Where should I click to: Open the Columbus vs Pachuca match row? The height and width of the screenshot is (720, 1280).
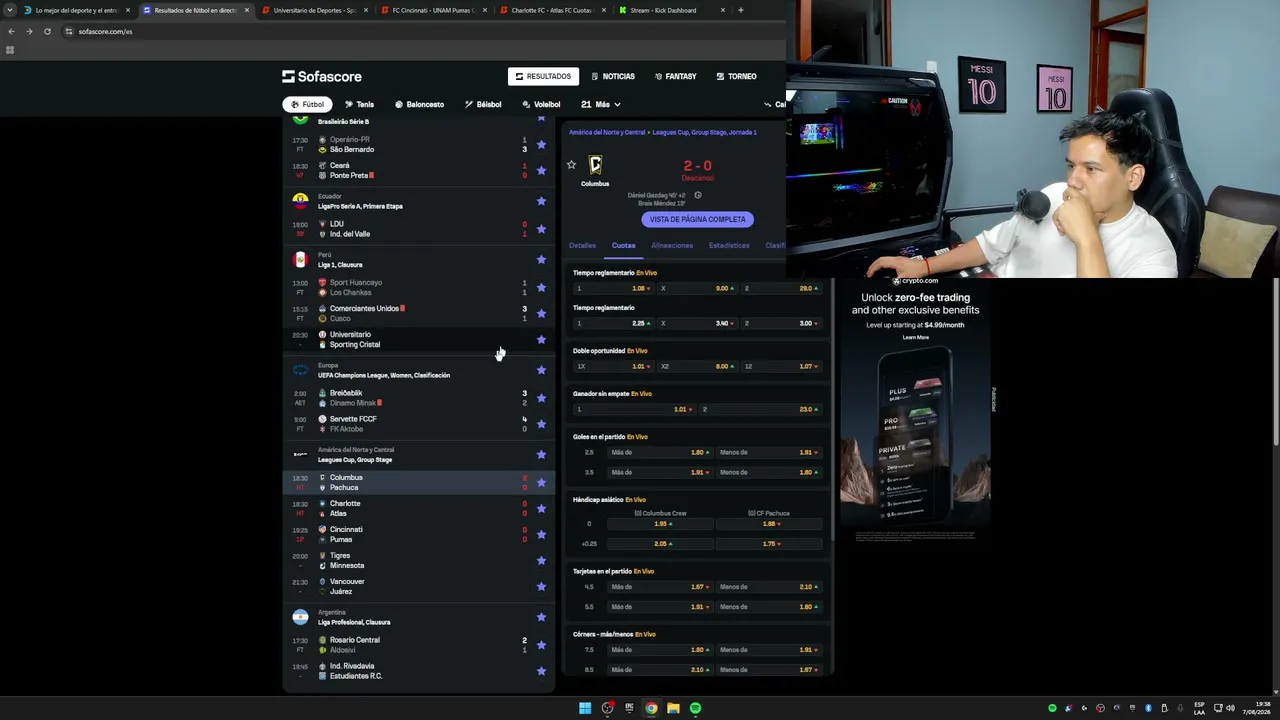[x=419, y=482]
